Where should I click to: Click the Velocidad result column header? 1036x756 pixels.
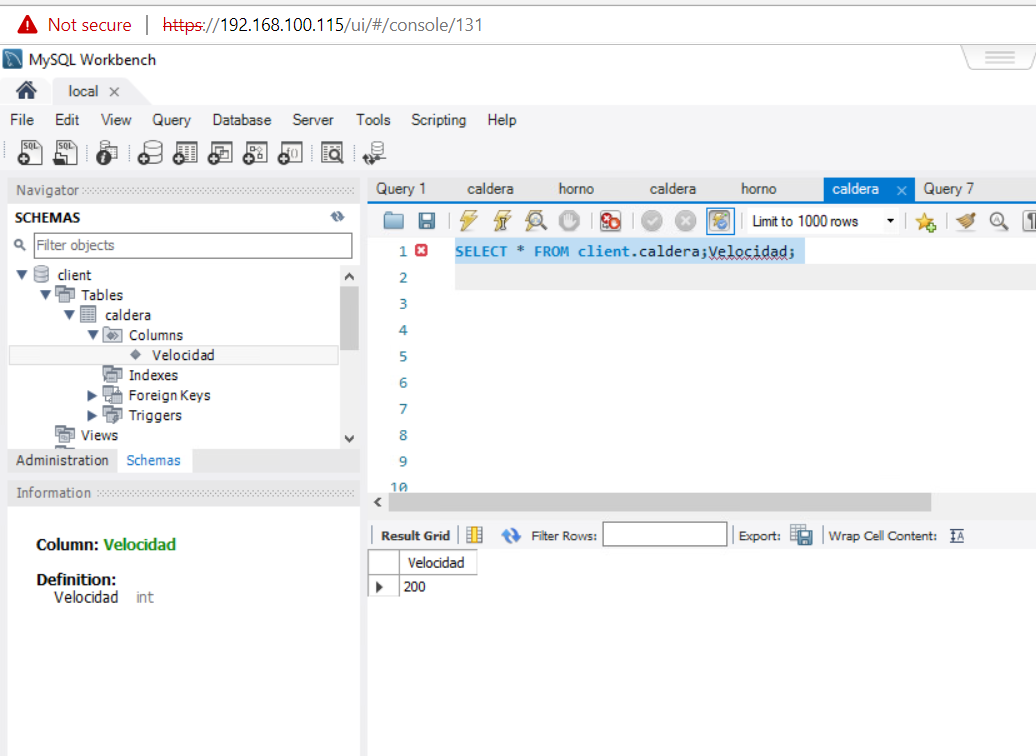[x=437, y=562]
